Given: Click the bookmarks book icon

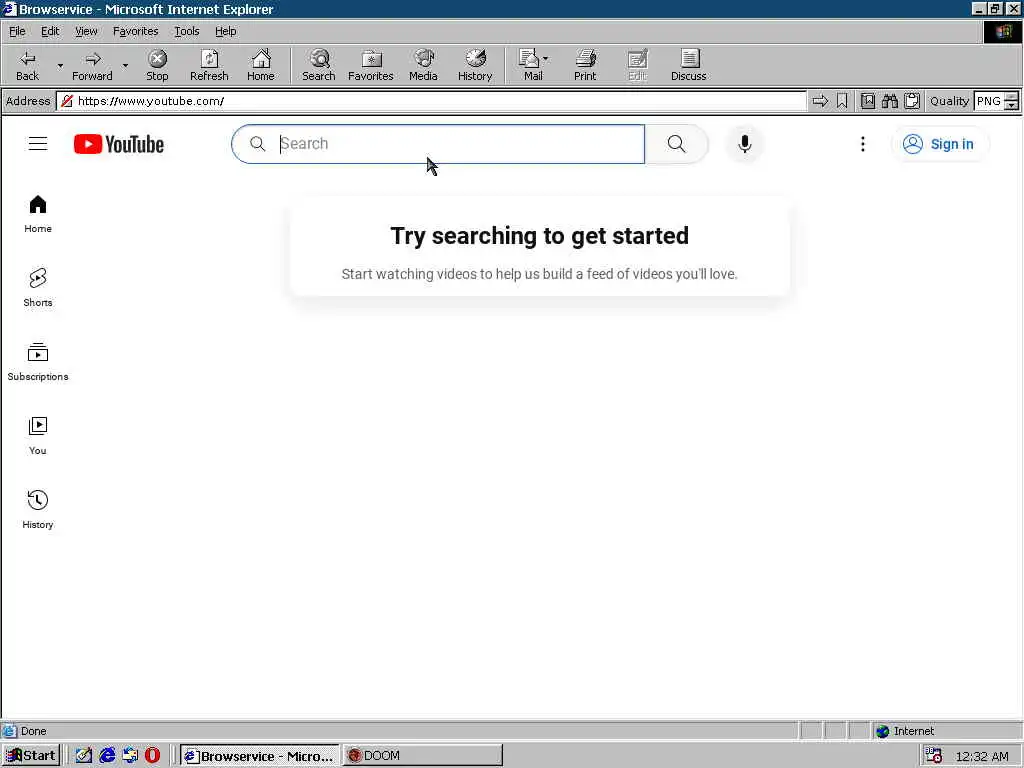Looking at the screenshot, I should (x=868, y=101).
